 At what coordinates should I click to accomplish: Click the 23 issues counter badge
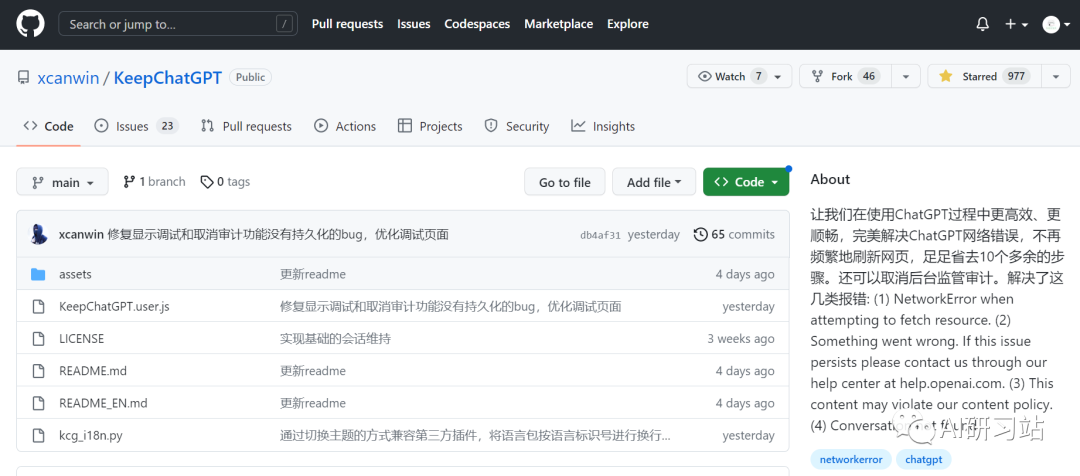pos(167,126)
